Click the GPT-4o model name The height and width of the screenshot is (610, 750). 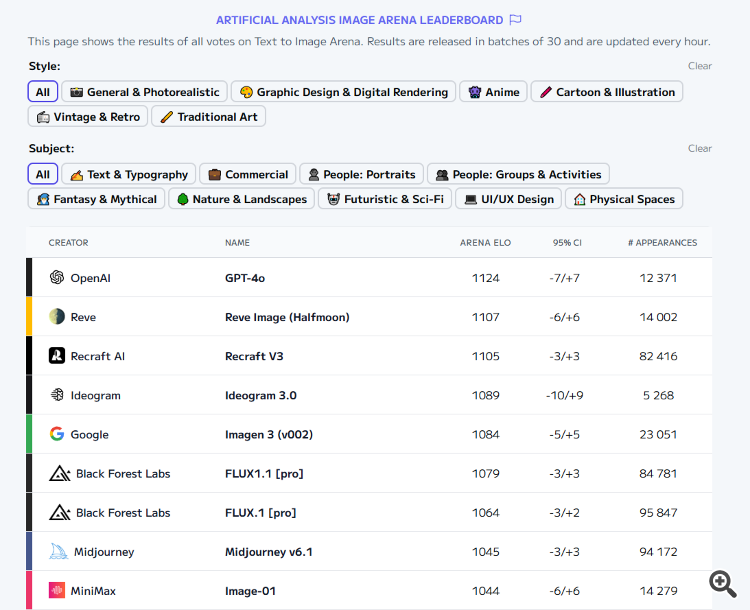point(245,278)
